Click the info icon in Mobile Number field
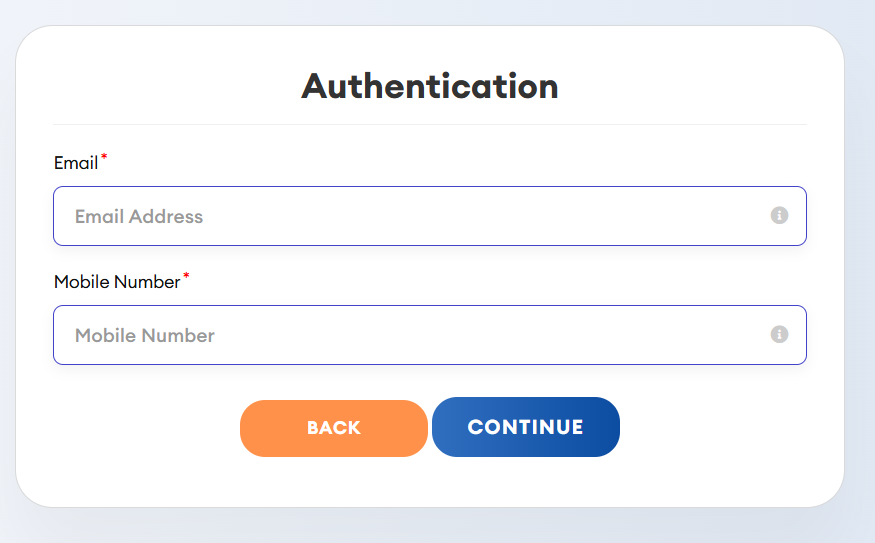This screenshot has height=543, width=875. tap(779, 335)
